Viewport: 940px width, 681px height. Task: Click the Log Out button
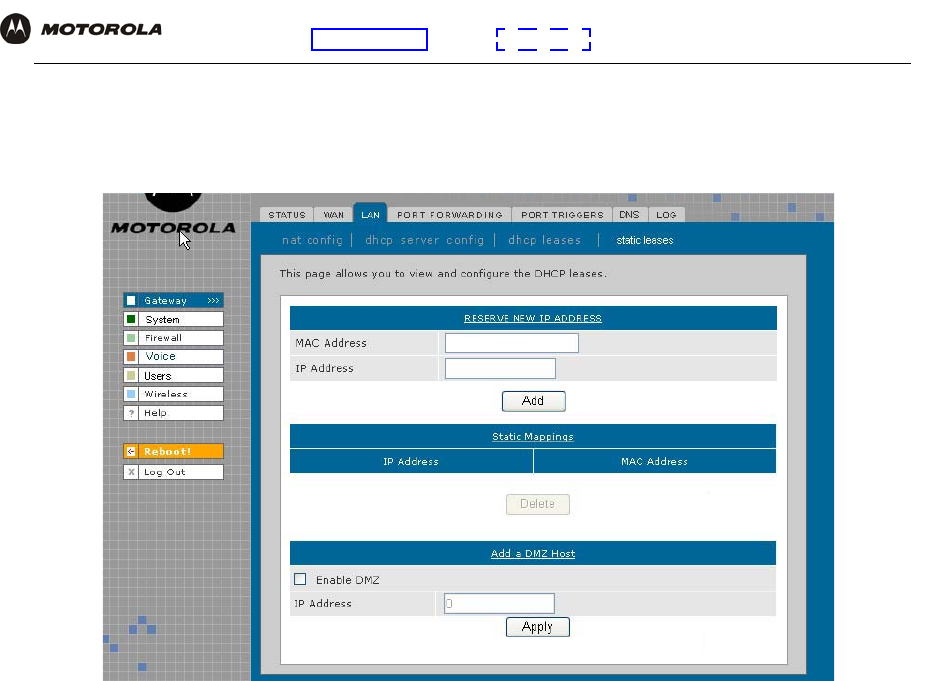pyautogui.click(x=173, y=472)
